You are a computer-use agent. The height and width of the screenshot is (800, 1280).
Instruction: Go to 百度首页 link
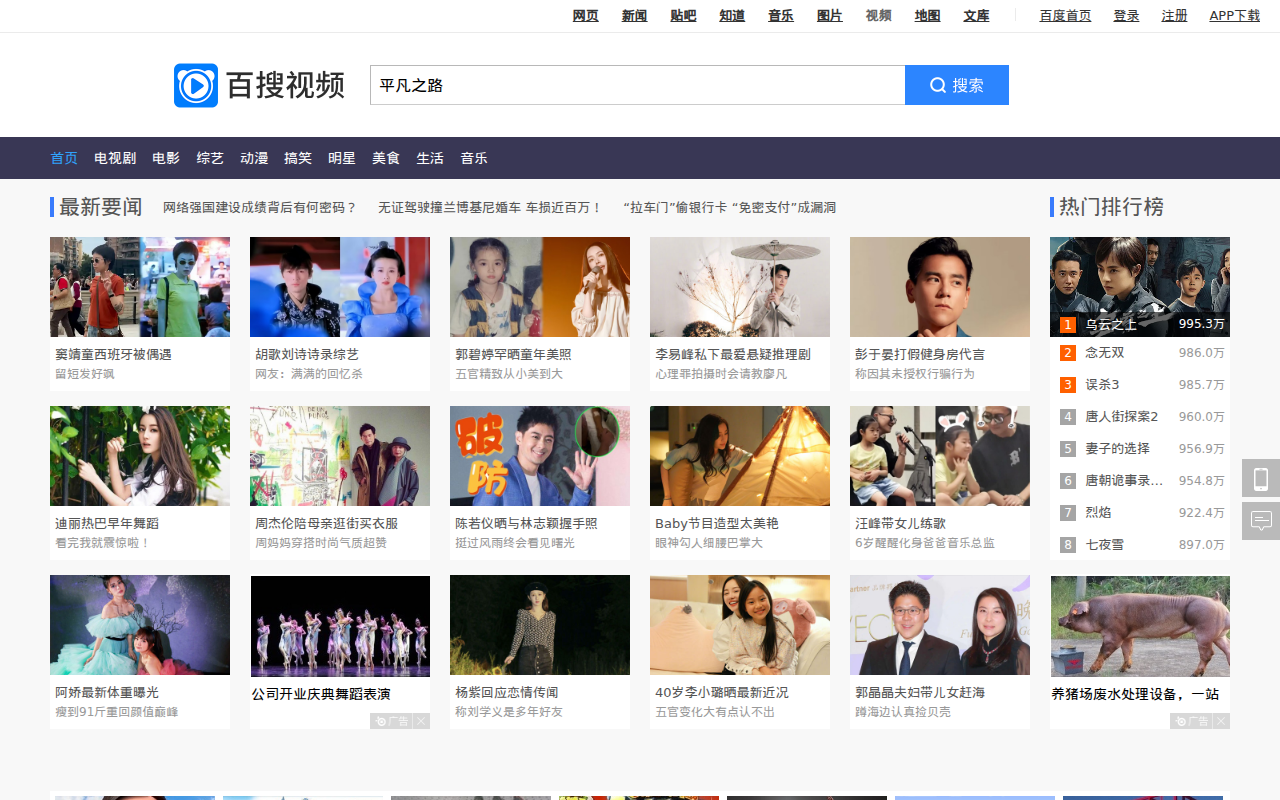(x=1066, y=16)
